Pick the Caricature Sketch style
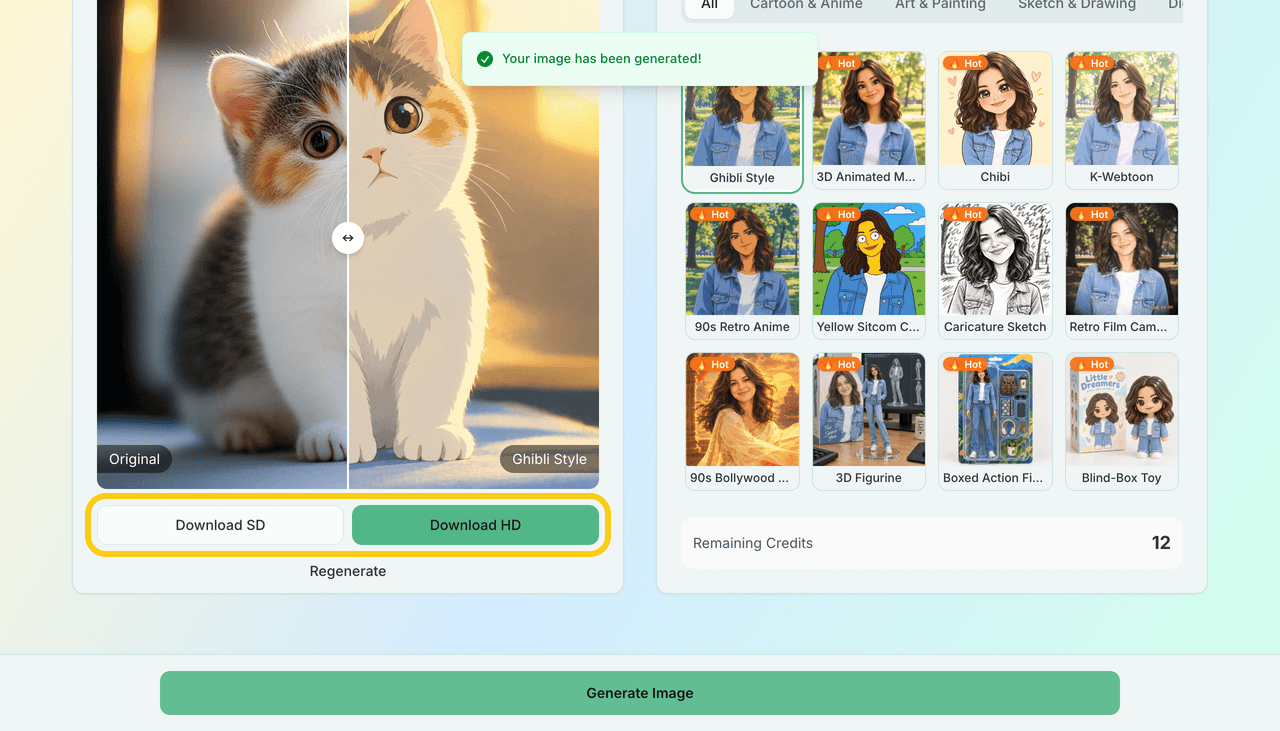The image size is (1280, 731). (995, 270)
